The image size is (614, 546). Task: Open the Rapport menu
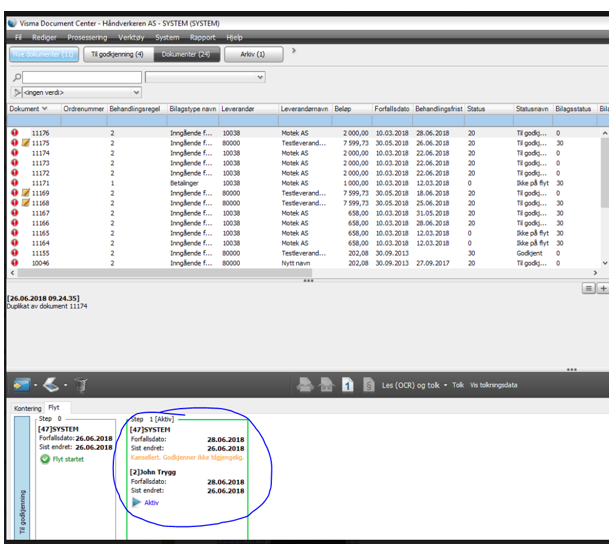pyautogui.click(x=202, y=37)
